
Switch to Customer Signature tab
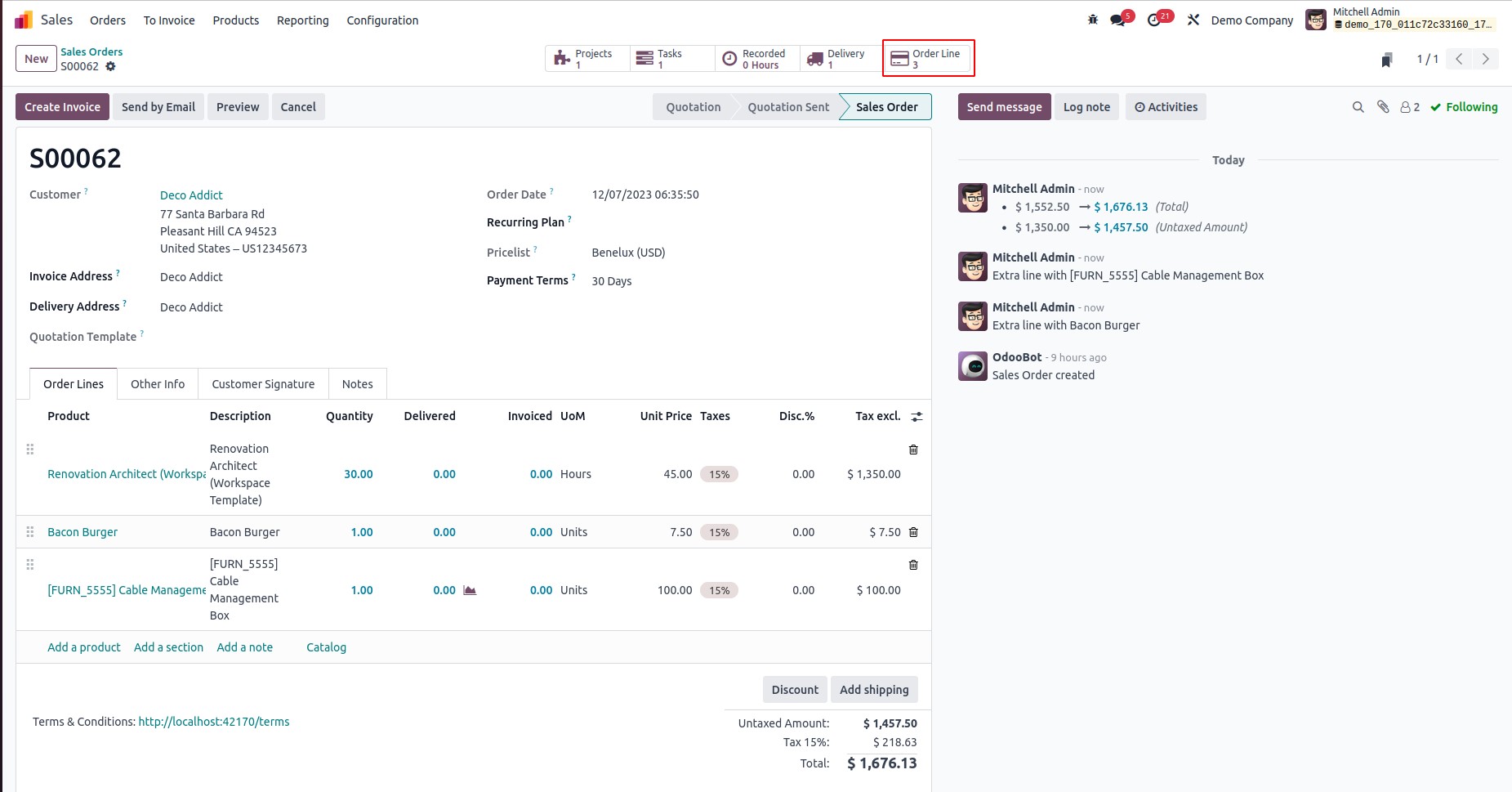(263, 384)
